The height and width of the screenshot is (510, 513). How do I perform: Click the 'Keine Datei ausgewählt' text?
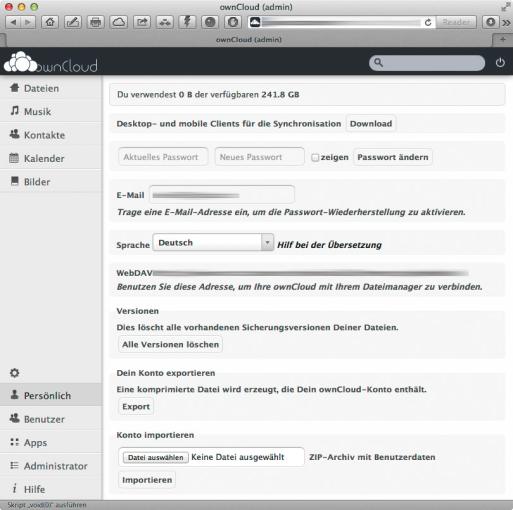(238, 457)
